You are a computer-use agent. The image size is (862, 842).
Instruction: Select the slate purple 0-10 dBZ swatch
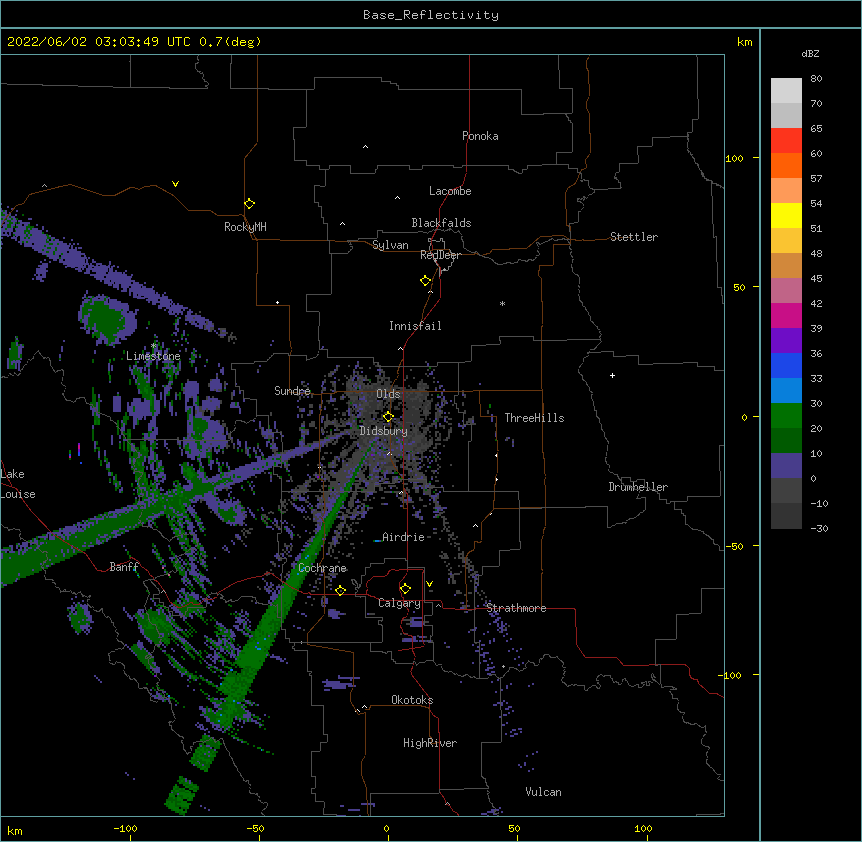(x=786, y=466)
